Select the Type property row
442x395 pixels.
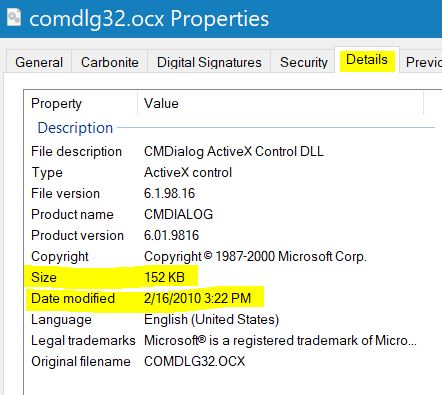tap(230, 173)
